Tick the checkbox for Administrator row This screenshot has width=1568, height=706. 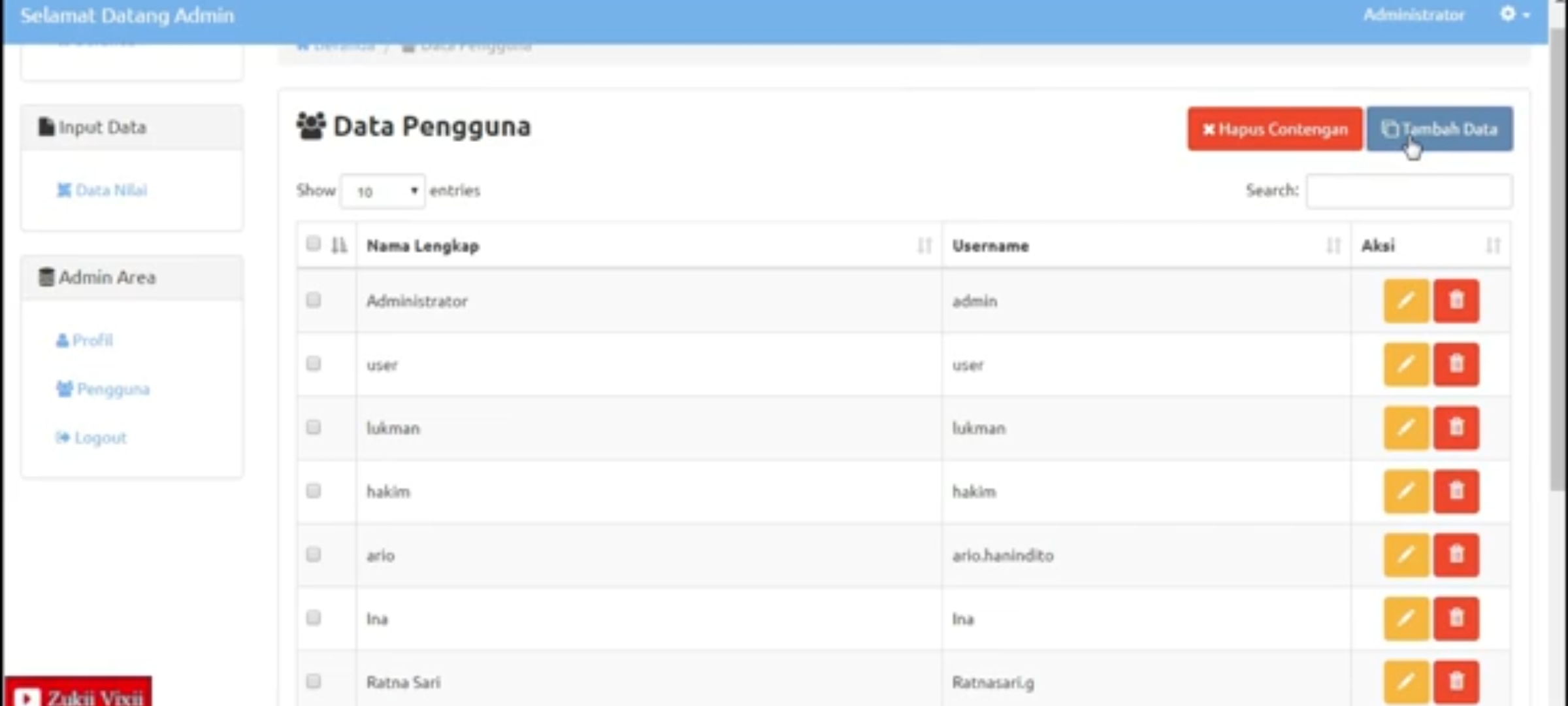coord(314,300)
